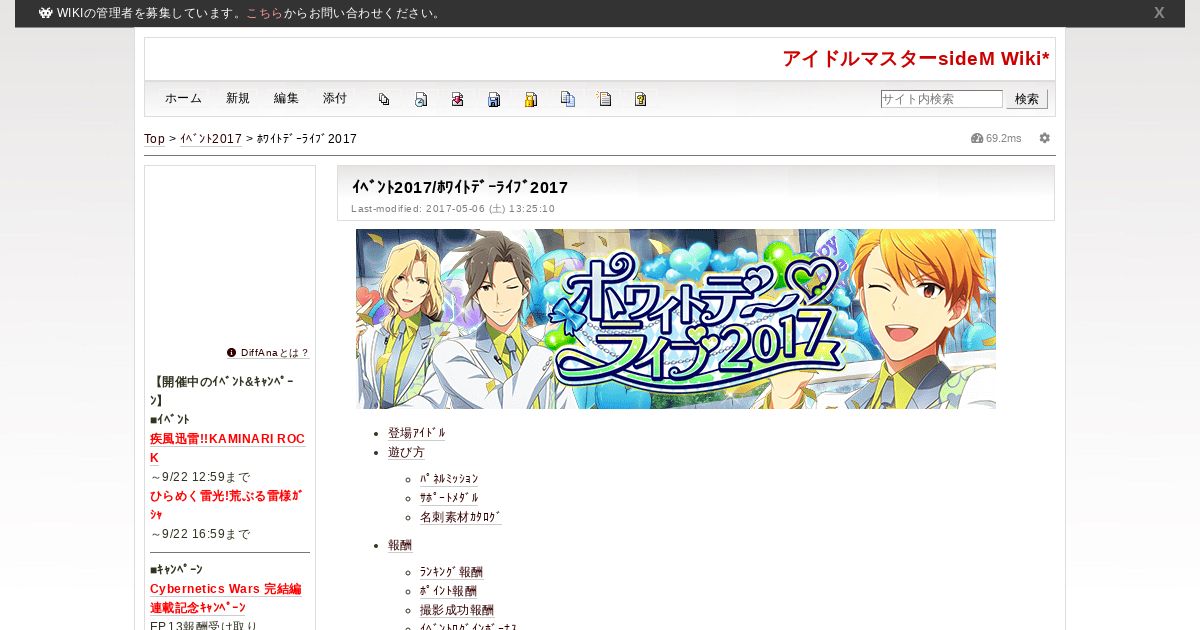The height and width of the screenshot is (630, 1200).
Task: Open the ホーム menu item
Action: (183, 99)
